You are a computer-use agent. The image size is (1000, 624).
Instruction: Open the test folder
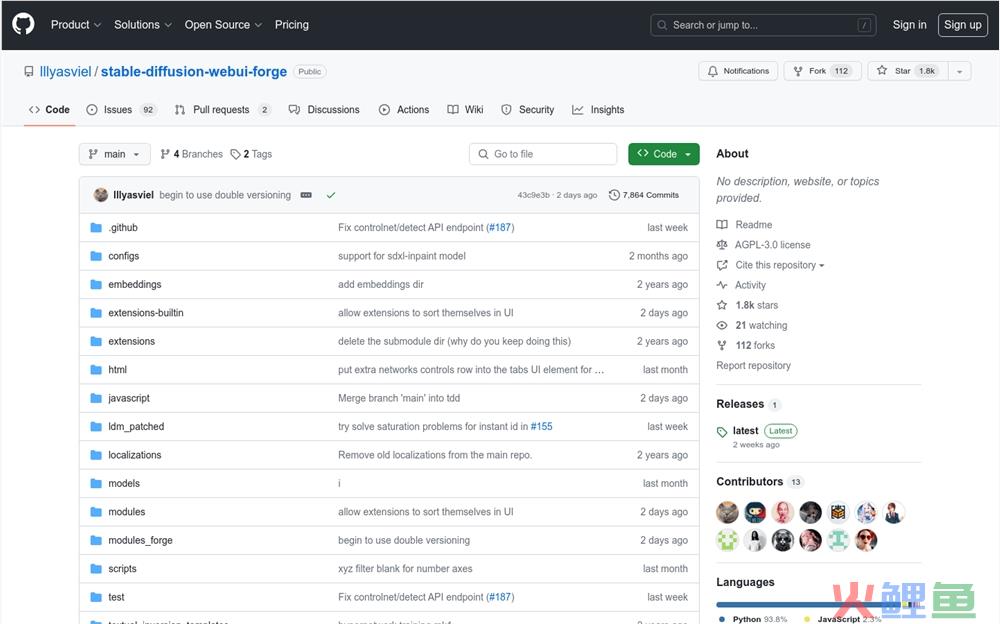(x=116, y=597)
